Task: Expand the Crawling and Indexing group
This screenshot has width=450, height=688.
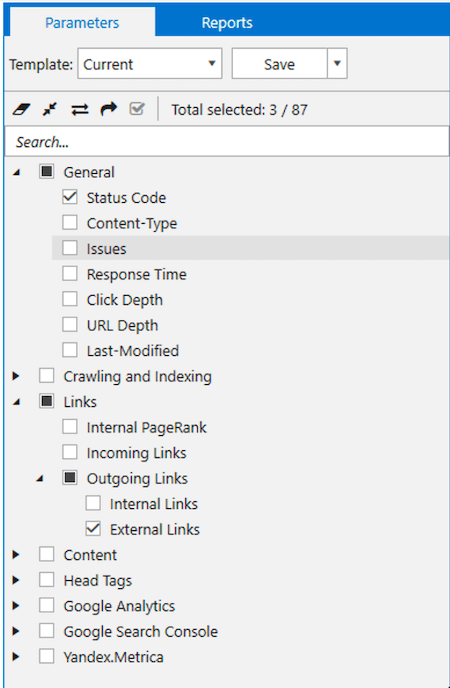Action: 16,376
